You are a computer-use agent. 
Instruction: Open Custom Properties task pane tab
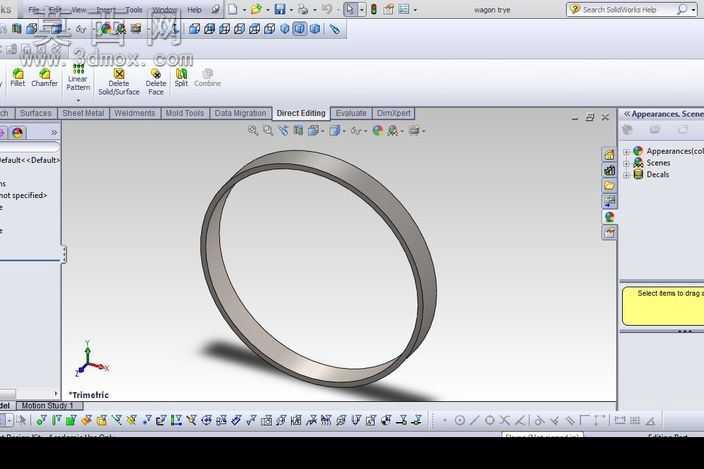(609, 232)
